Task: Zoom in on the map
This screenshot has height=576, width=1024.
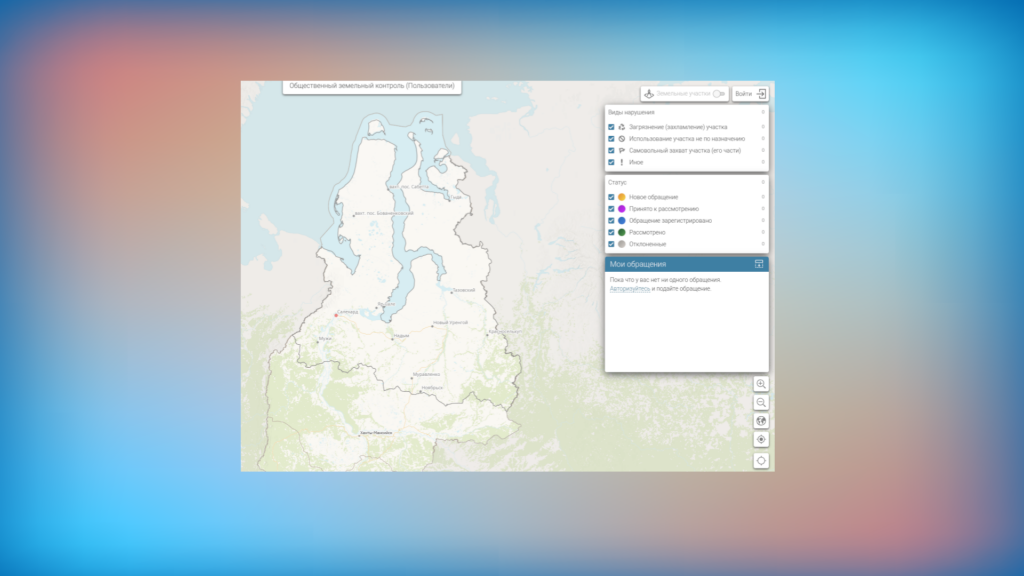Action: pyautogui.click(x=761, y=384)
